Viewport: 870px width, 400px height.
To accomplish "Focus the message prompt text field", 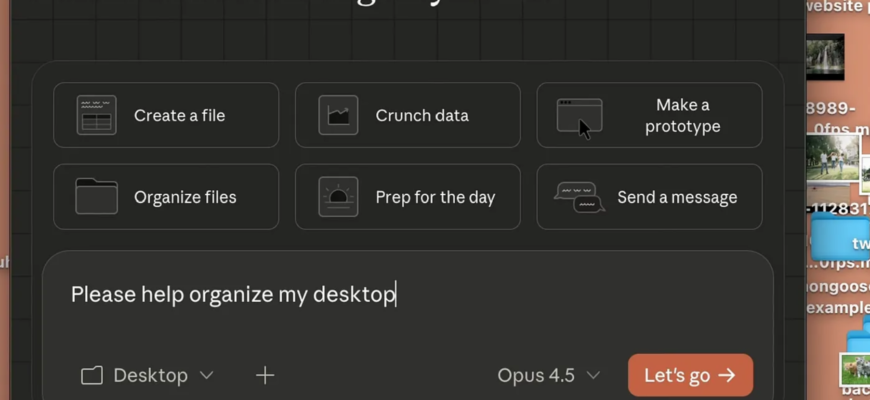I will (x=400, y=294).
